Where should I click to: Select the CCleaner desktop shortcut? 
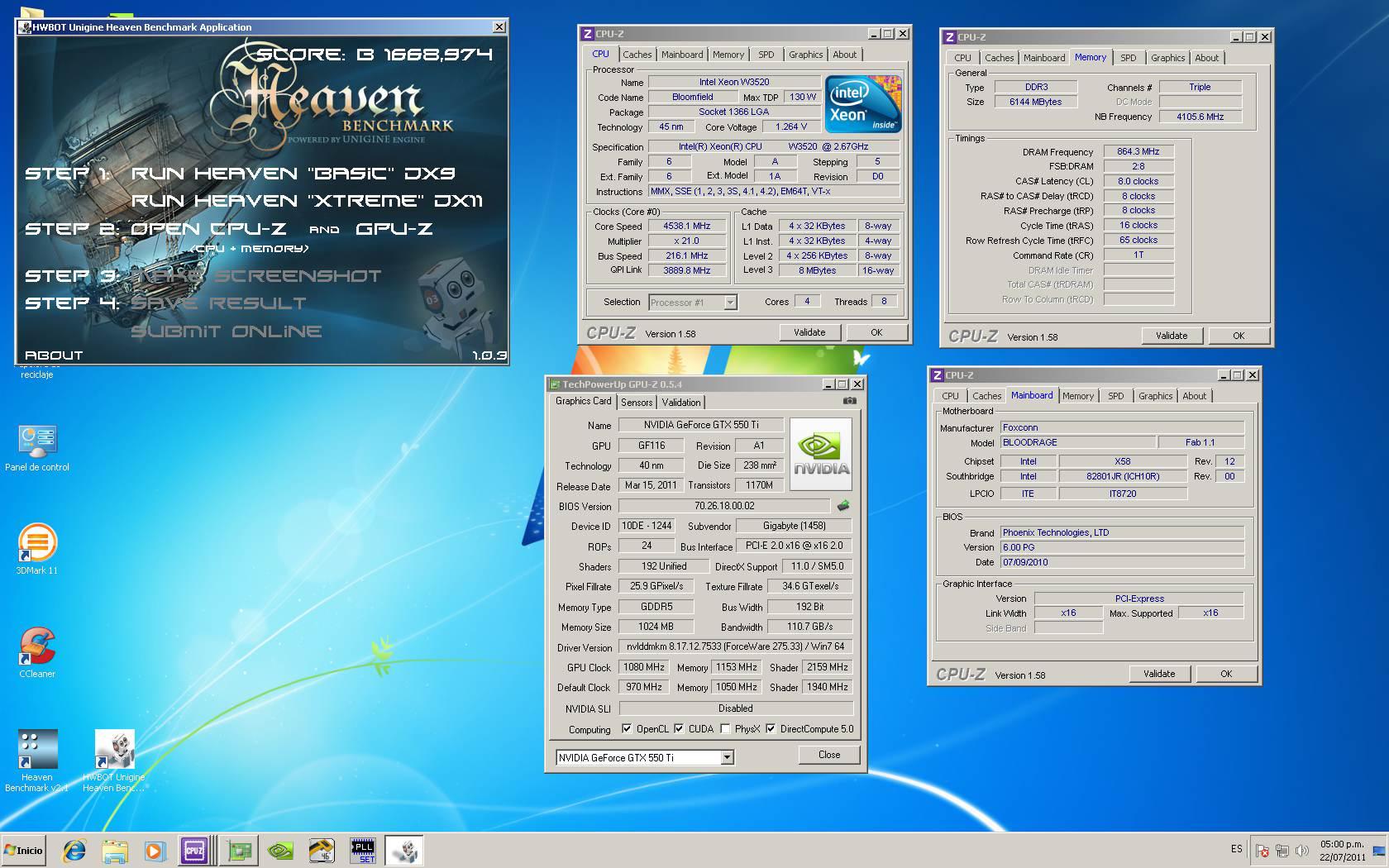[x=37, y=653]
